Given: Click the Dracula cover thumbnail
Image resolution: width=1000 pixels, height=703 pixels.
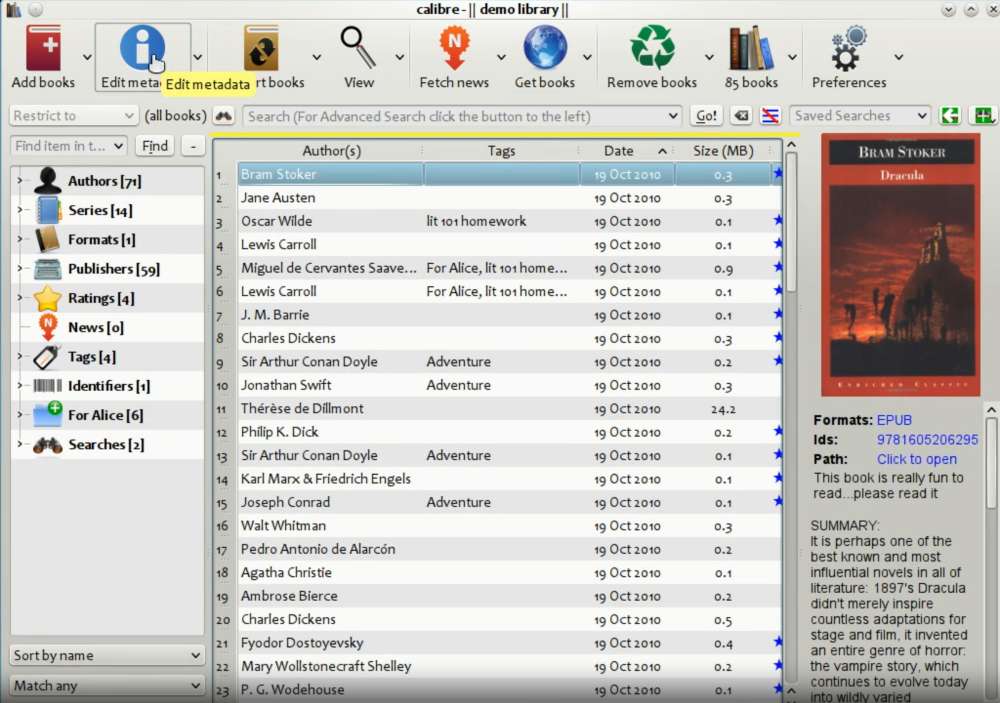Looking at the screenshot, I should point(901,265).
